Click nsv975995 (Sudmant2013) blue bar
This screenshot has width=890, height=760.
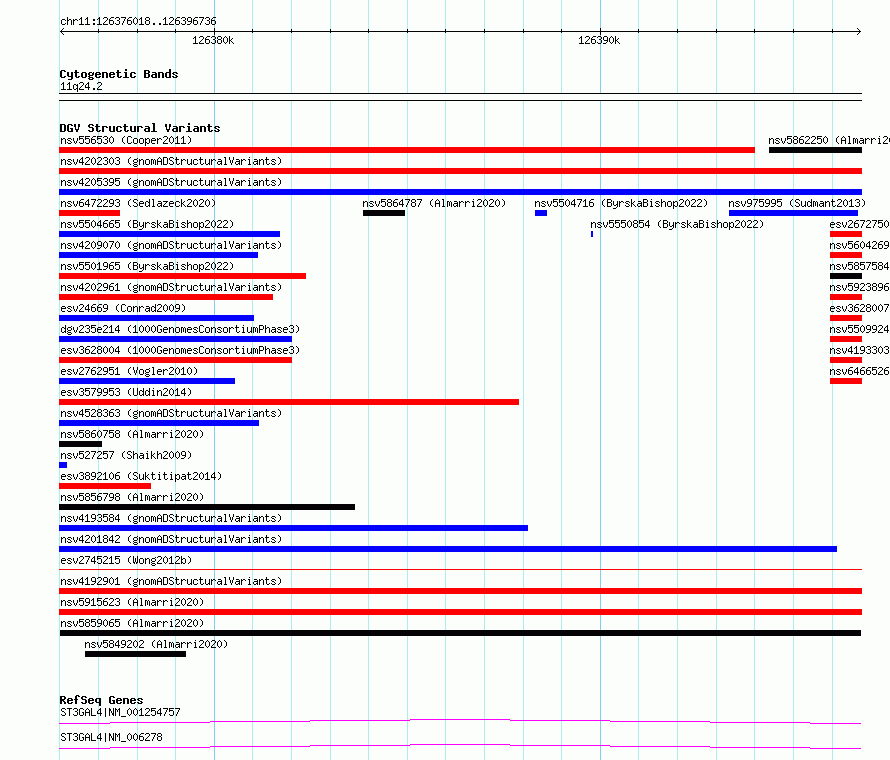click(x=793, y=213)
